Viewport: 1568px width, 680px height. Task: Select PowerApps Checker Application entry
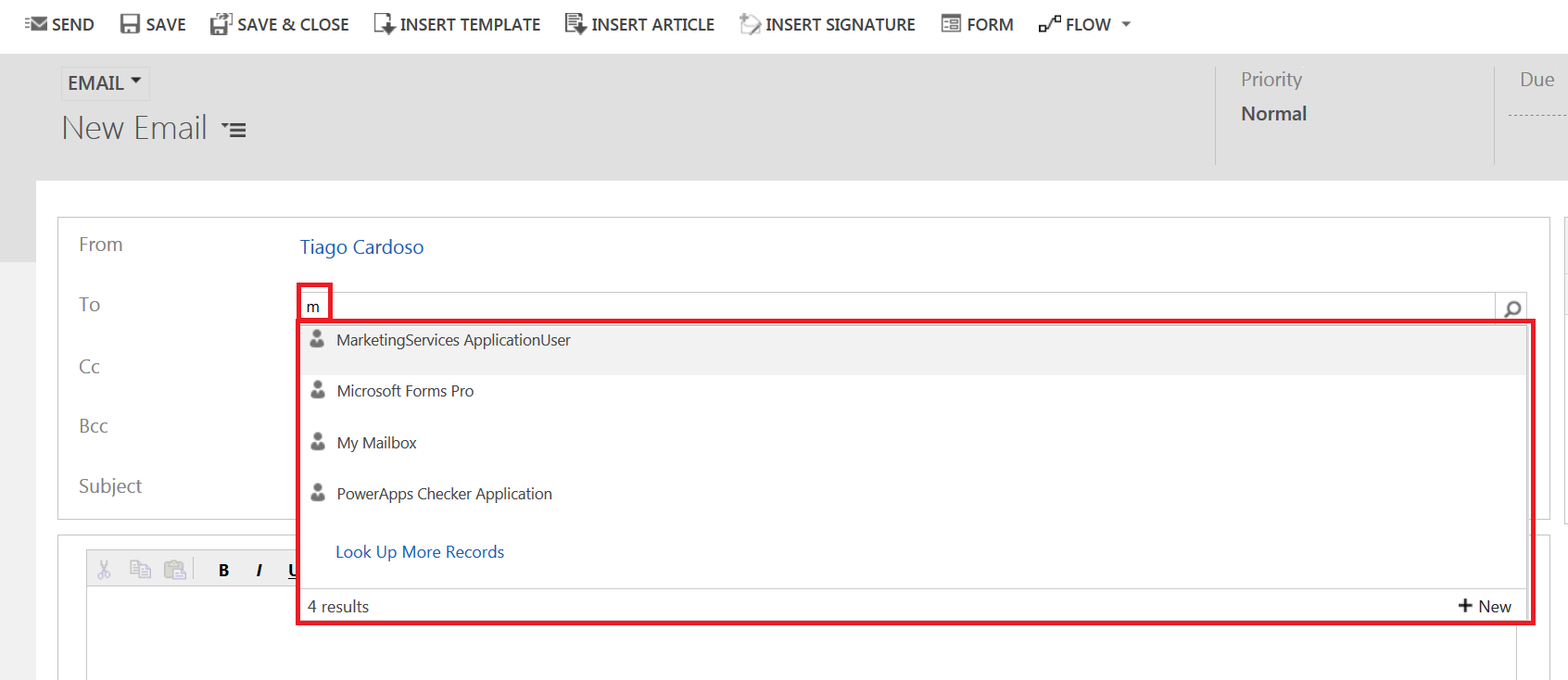click(444, 494)
